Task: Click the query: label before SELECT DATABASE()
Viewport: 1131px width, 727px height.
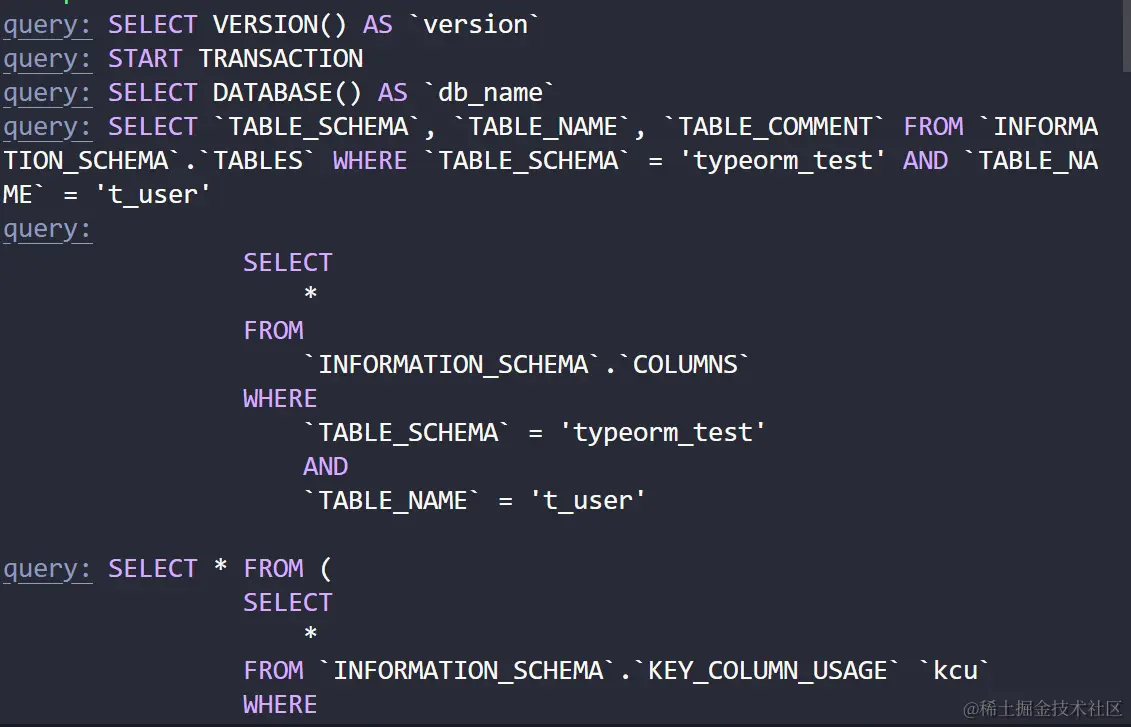Action: (47, 92)
